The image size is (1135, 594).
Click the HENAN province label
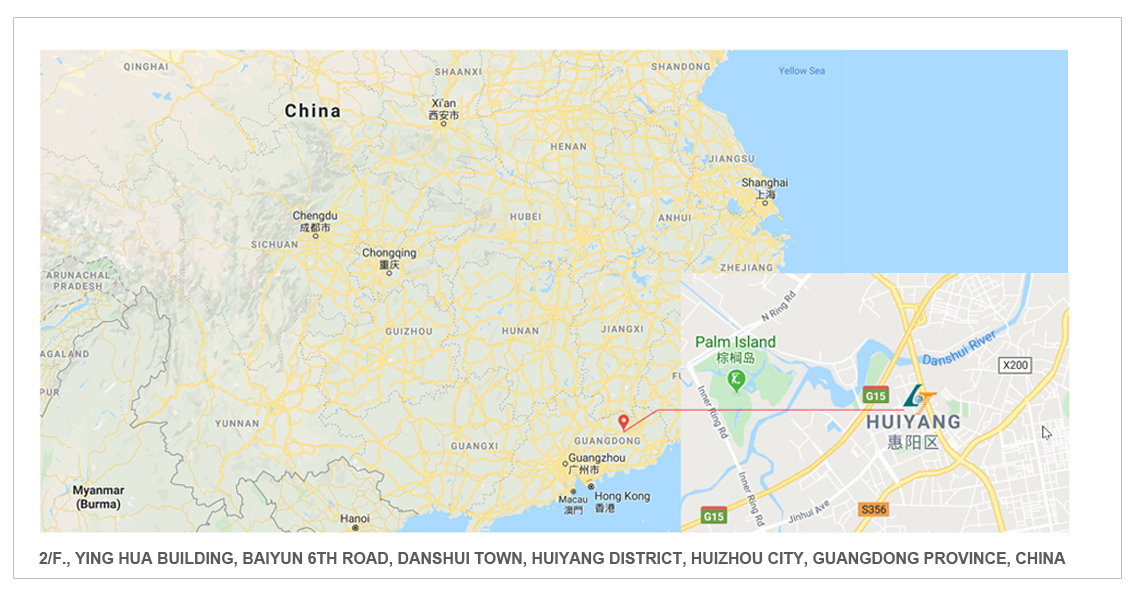(x=568, y=146)
